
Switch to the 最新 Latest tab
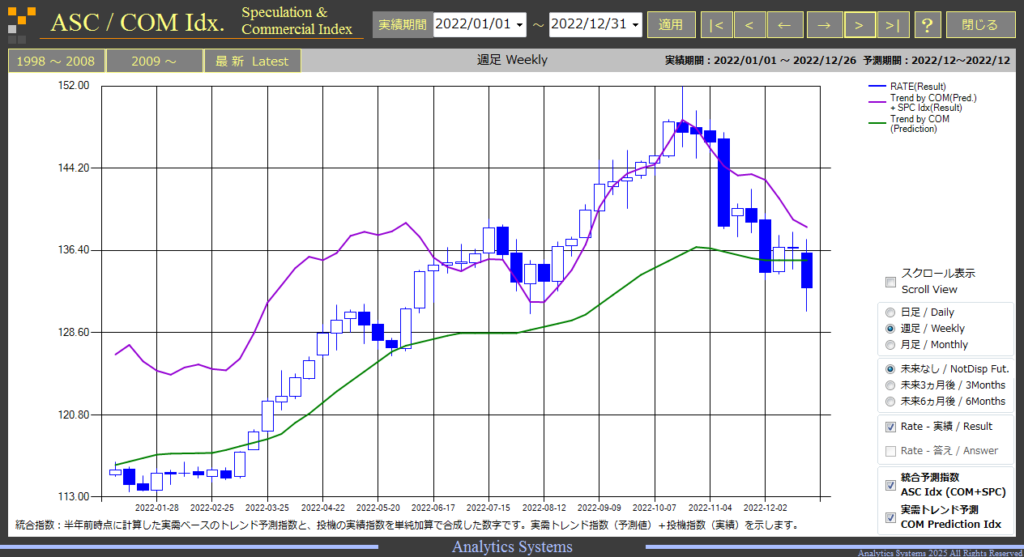tap(251, 61)
